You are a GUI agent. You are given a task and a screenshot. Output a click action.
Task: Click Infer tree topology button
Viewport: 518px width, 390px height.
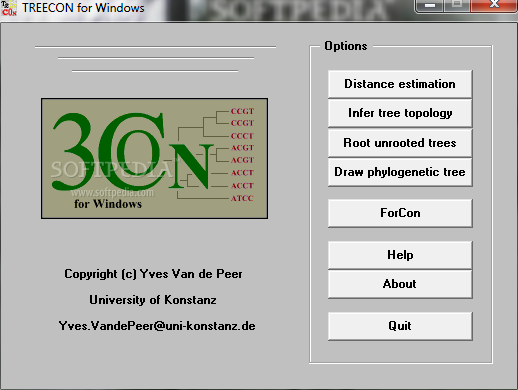pos(400,113)
